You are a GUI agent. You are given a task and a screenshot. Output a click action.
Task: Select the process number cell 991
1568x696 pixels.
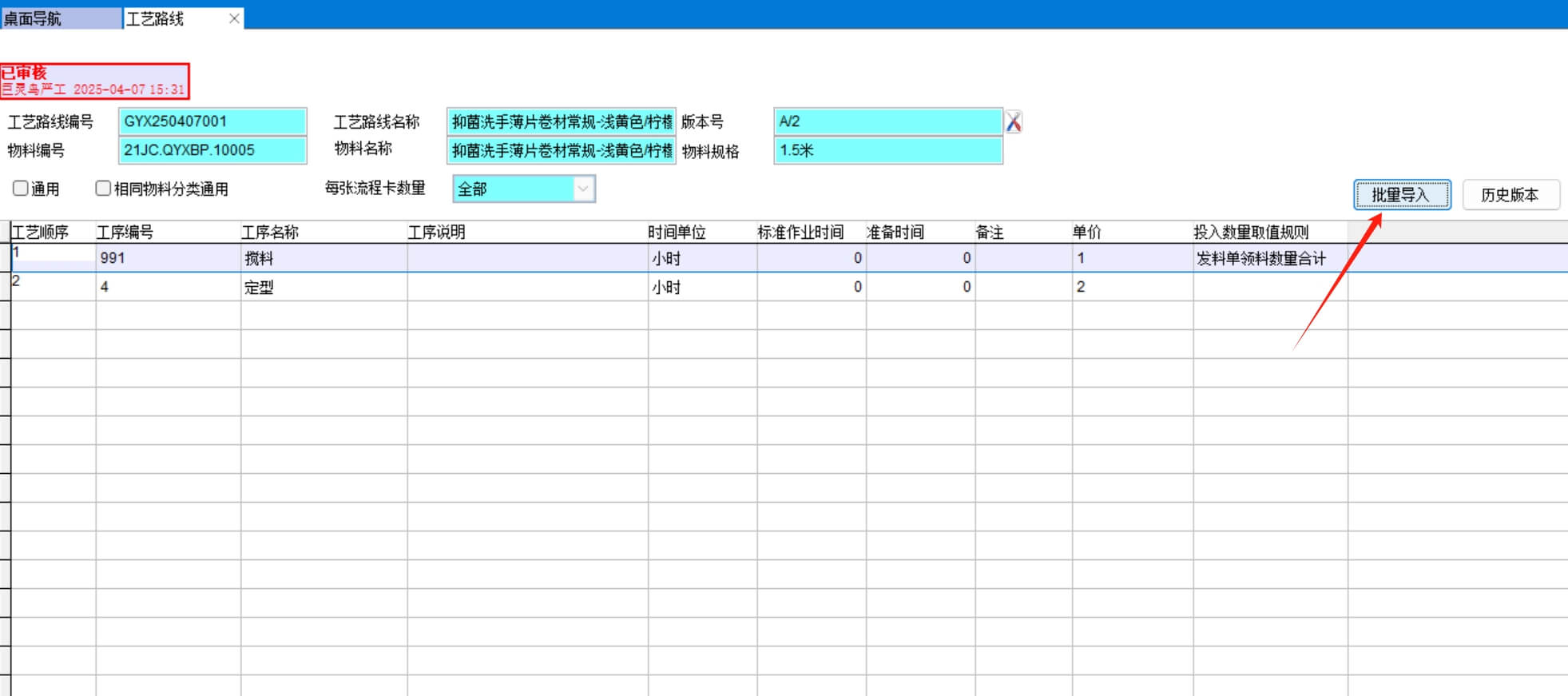[168, 258]
